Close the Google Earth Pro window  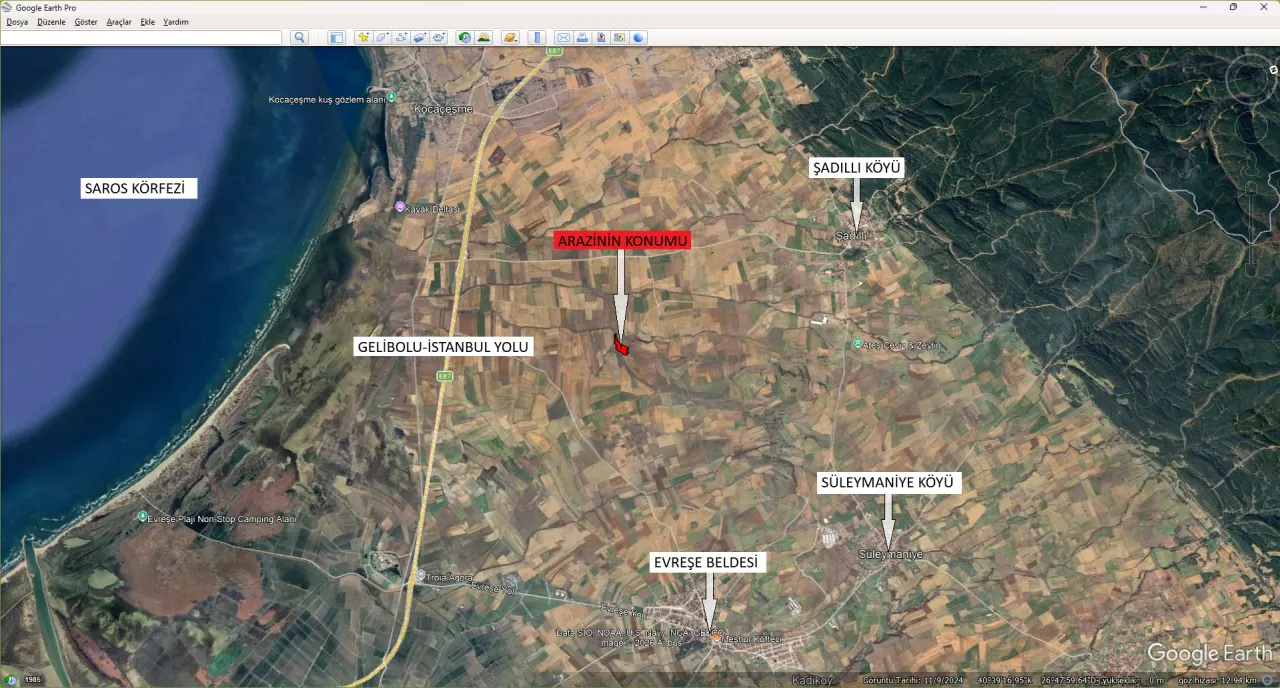1262,7
